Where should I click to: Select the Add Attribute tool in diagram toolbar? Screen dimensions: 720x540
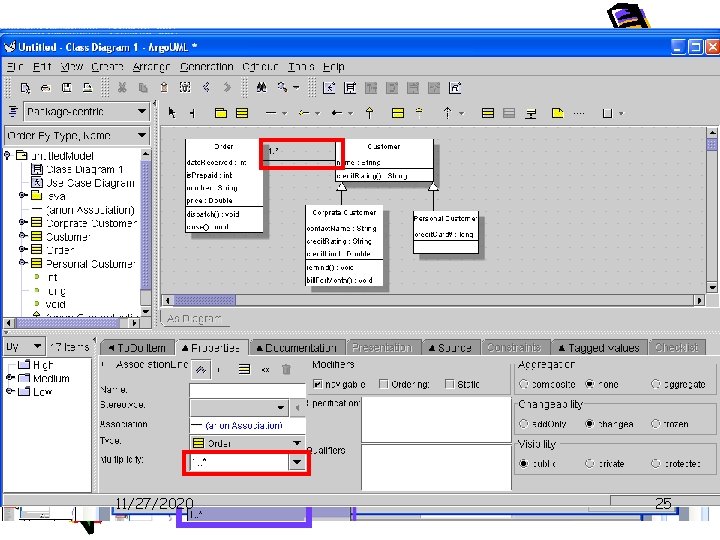tap(488, 112)
